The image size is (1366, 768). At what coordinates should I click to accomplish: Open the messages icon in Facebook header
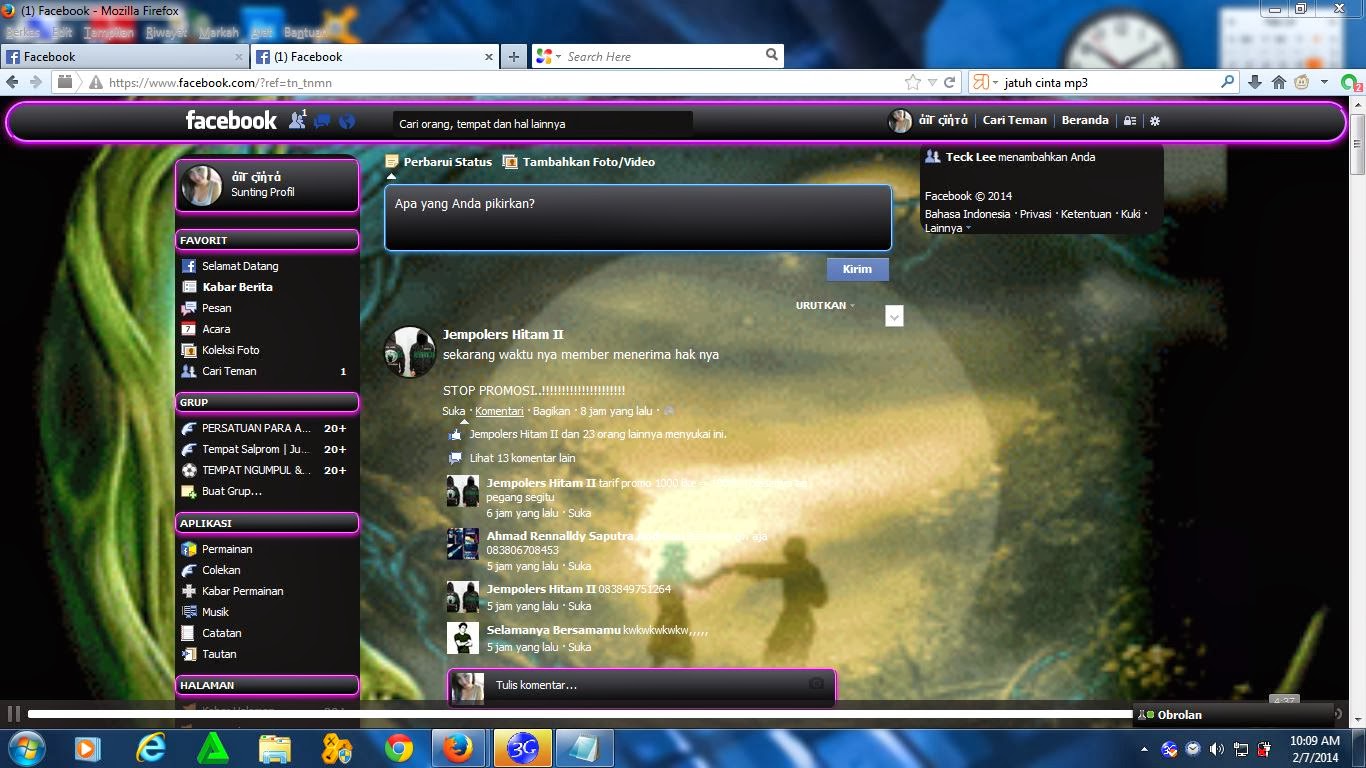pos(322,121)
